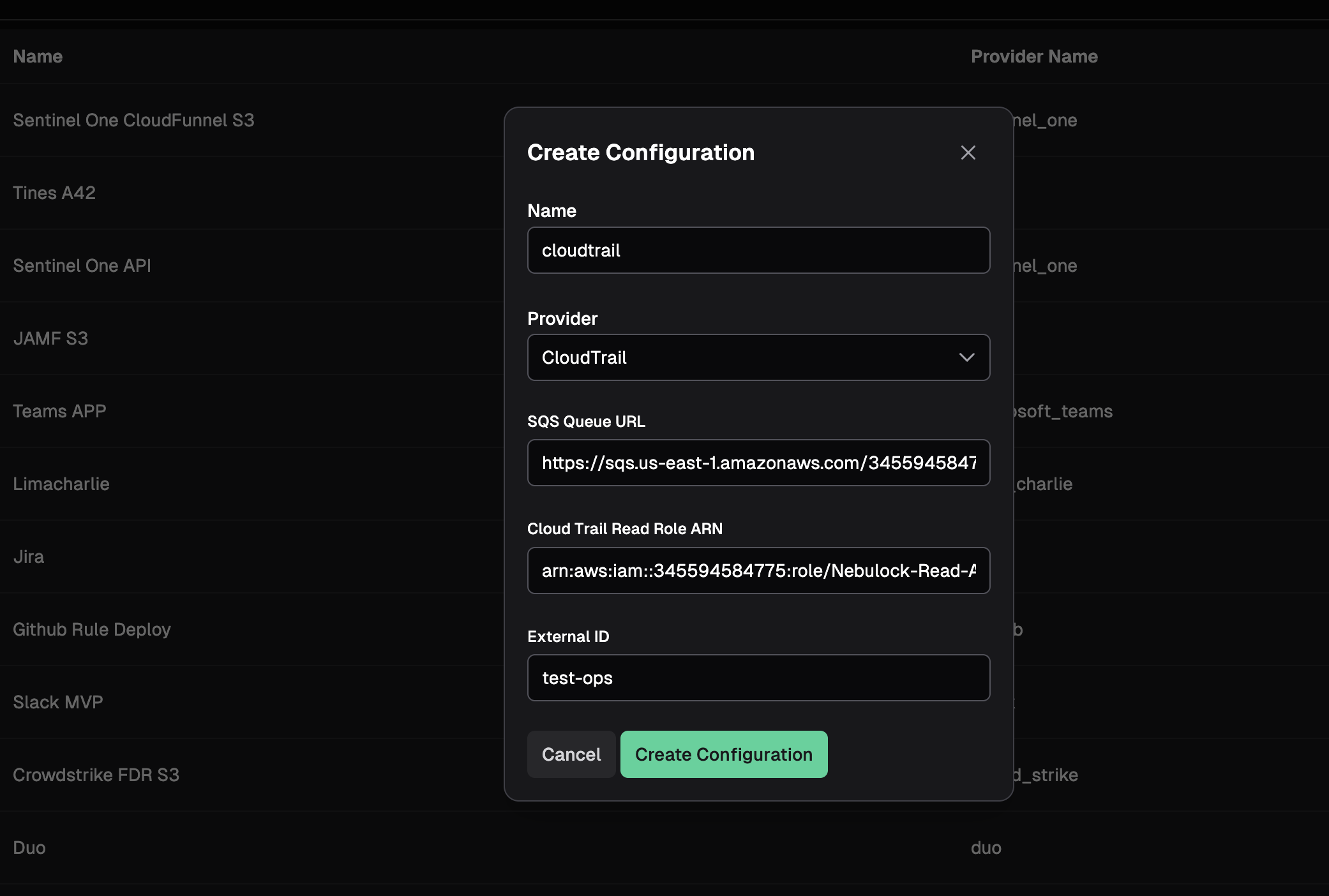Open Github Rule Deploy row
This screenshot has height=896, width=1329.
click(92, 629)
